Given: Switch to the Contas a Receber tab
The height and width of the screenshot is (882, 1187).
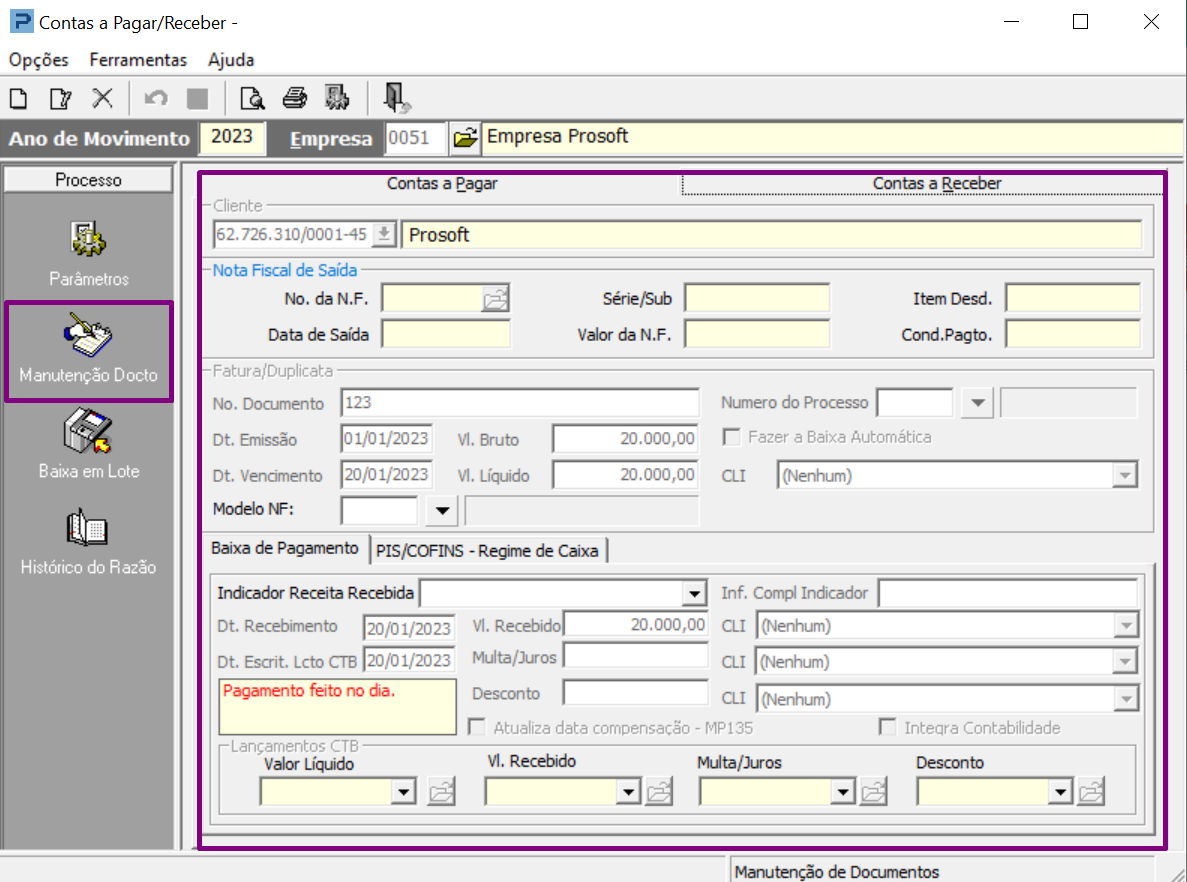Looking at the screenshot, I should (936, 184).
